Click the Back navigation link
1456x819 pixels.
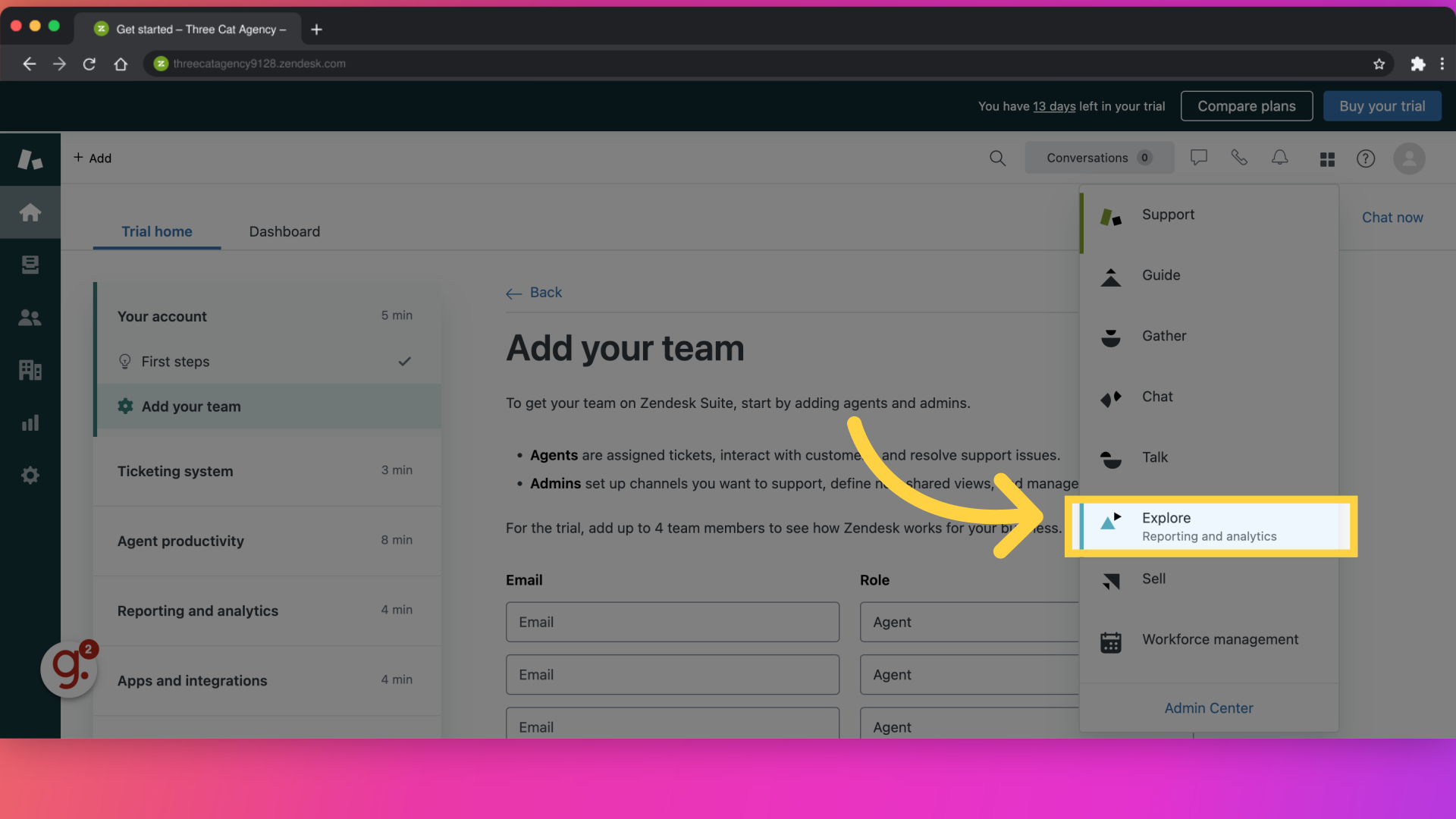click(534, 292)
